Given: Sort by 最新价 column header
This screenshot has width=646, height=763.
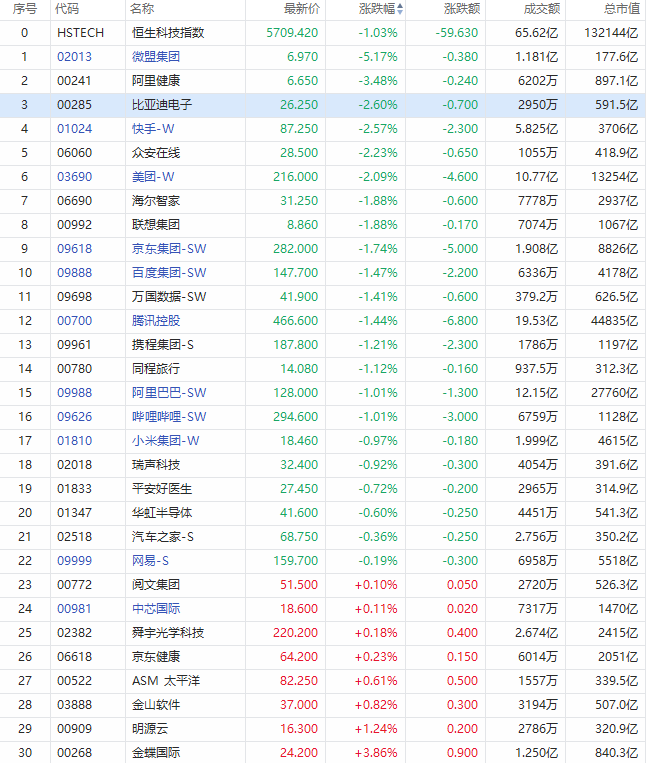Looking at the screenshot, I should click(302, 9).
